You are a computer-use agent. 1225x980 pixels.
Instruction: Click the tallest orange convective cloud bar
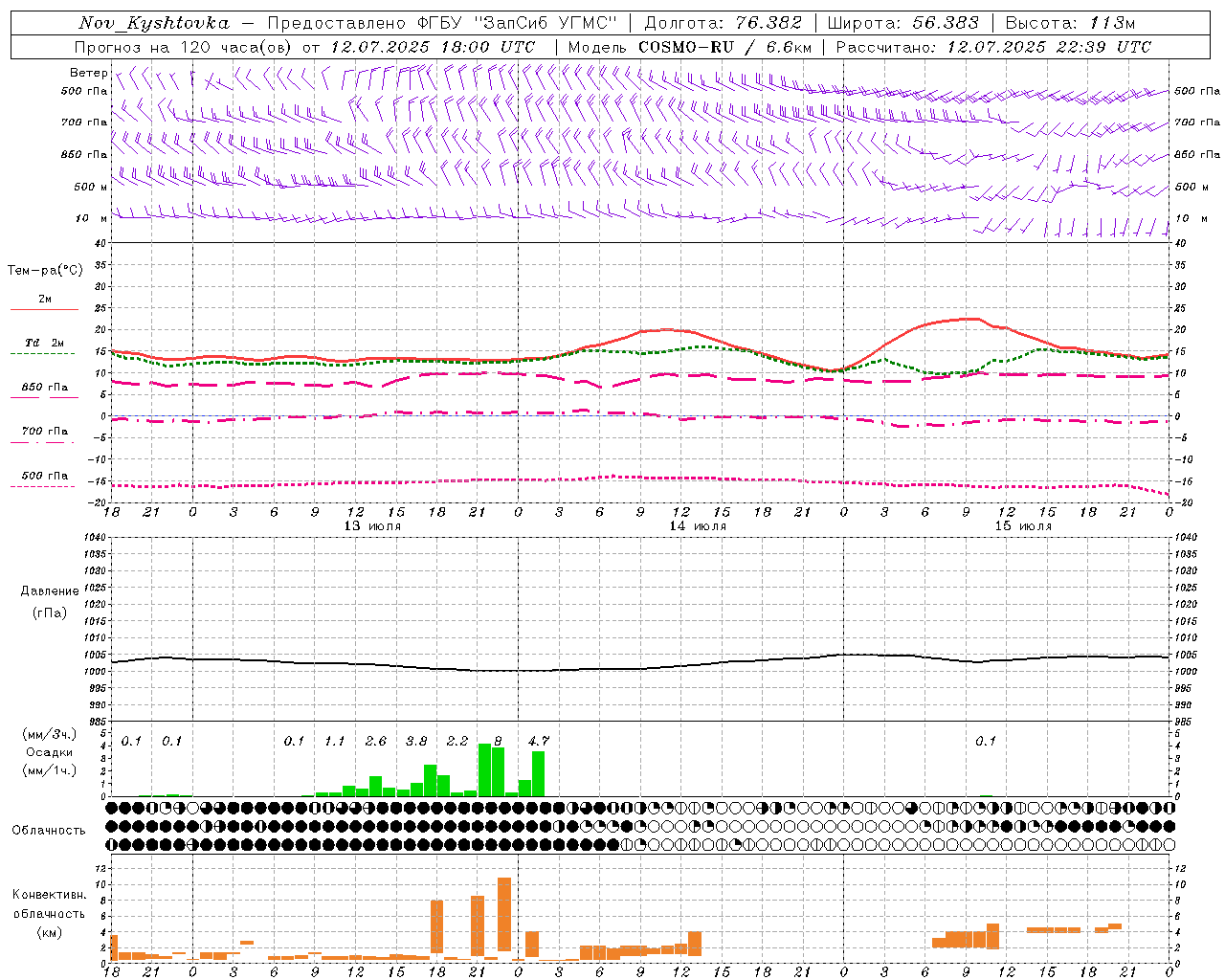click(504, 914)
